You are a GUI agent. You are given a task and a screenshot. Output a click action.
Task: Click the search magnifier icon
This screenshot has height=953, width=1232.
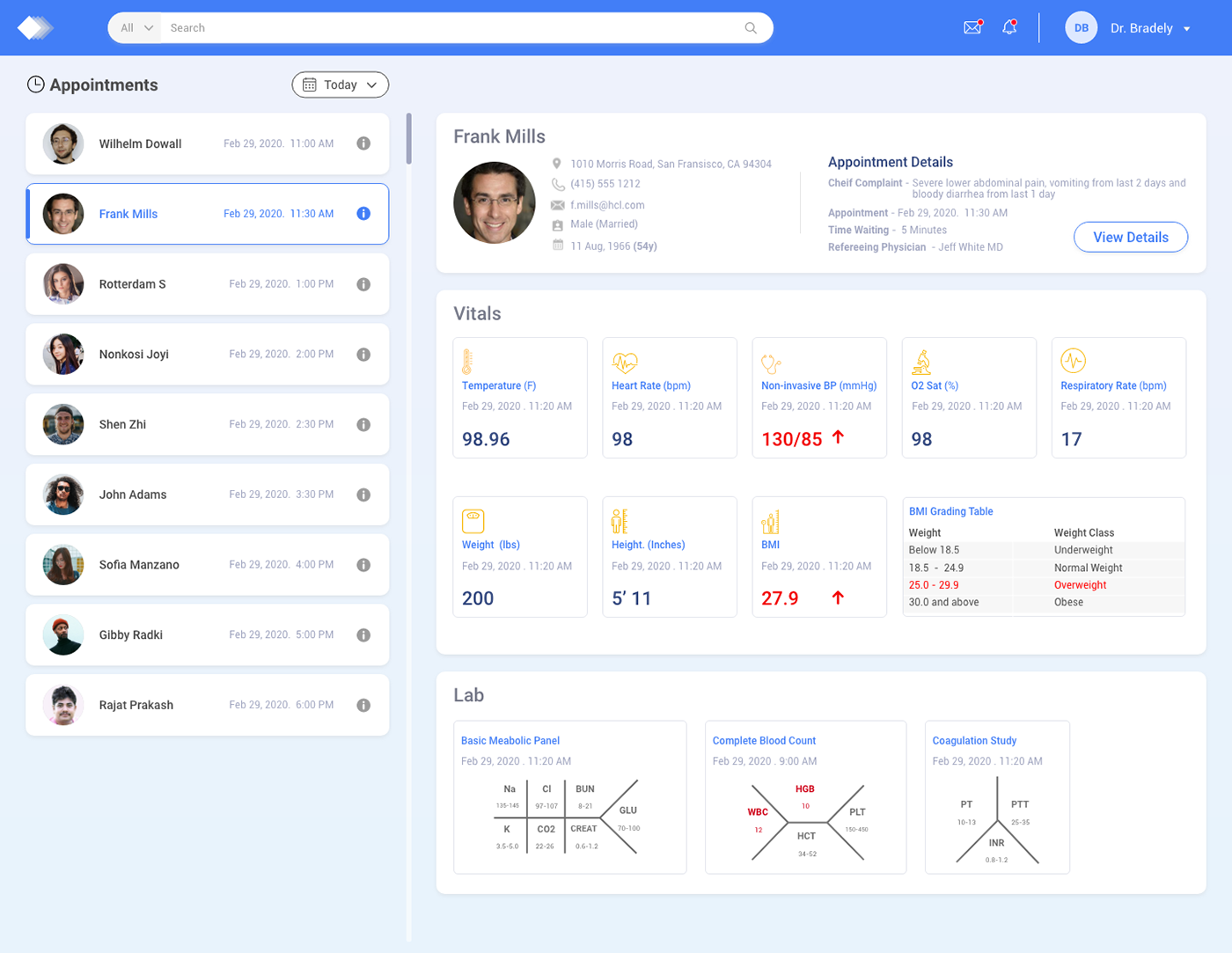[751, 28]
